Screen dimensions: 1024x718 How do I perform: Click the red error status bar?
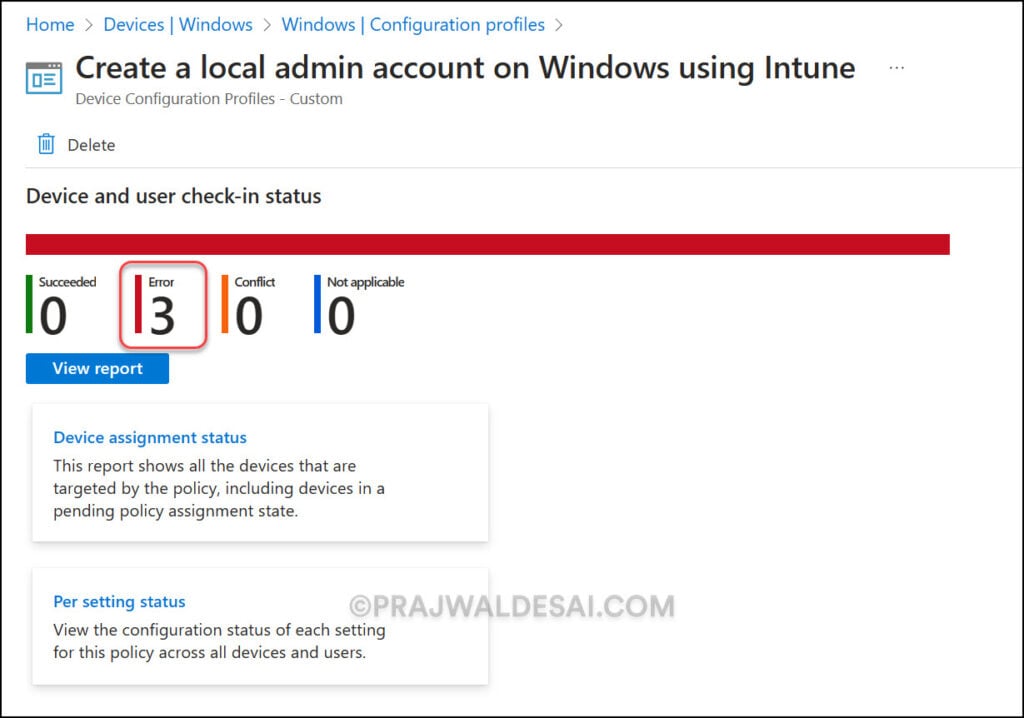(x=488, y=244)
